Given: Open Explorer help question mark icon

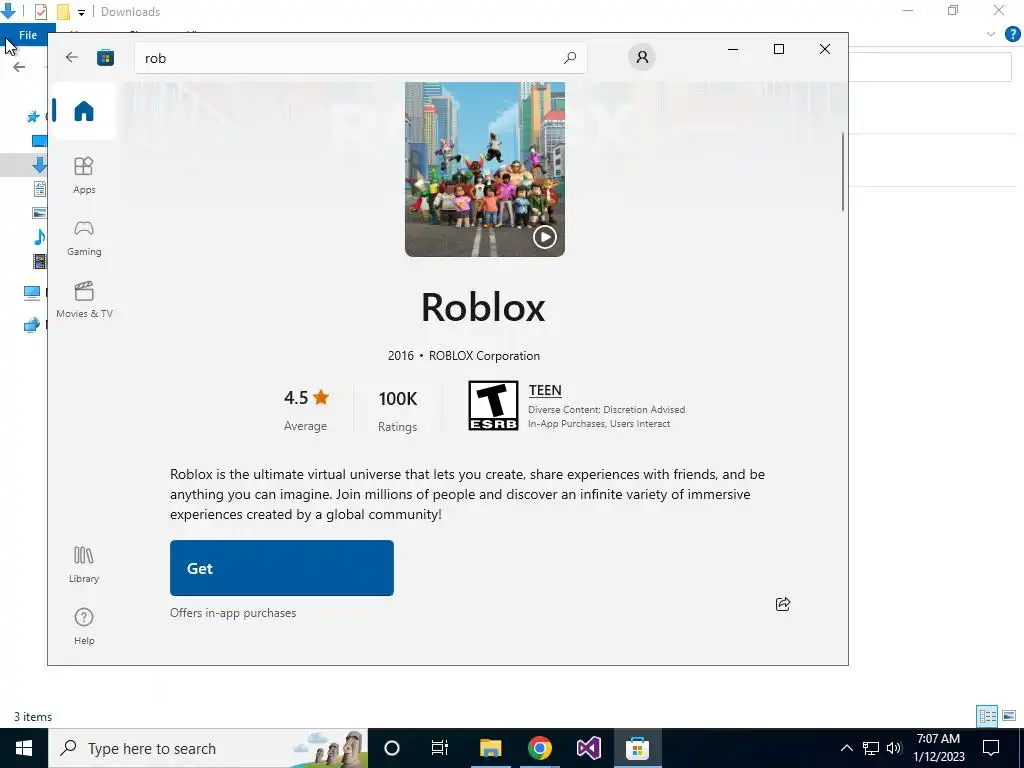Looking at the screenshot, I should (x=1012, y=35).
